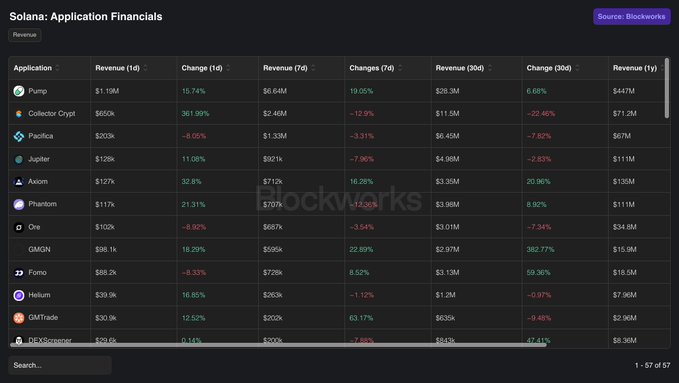This screenshot has width=679, height=383.
Task: Click the Change (30d) header label
Action: (x=549, y=68)
